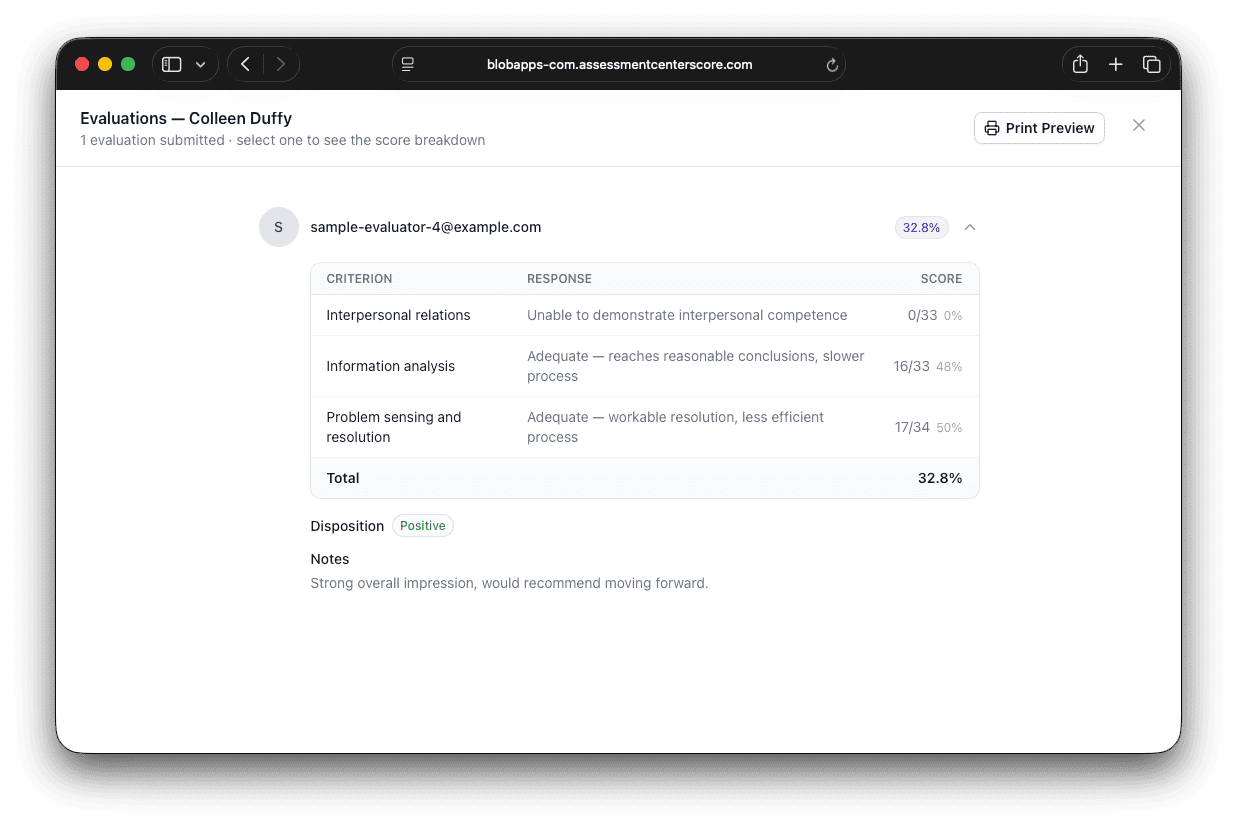Close the evaluations panel with the X icon

click(1139, 125)
